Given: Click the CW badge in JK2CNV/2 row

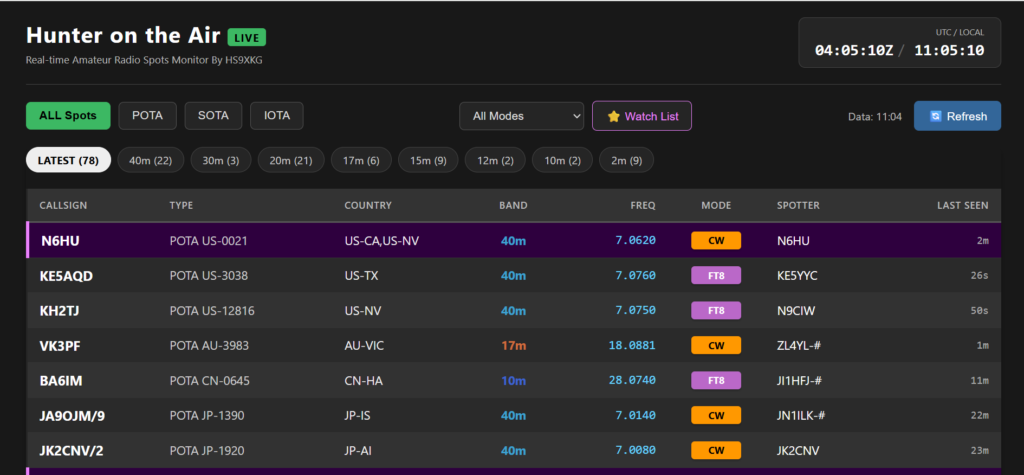Looking at the screenshot, I should tap(716, 451).
